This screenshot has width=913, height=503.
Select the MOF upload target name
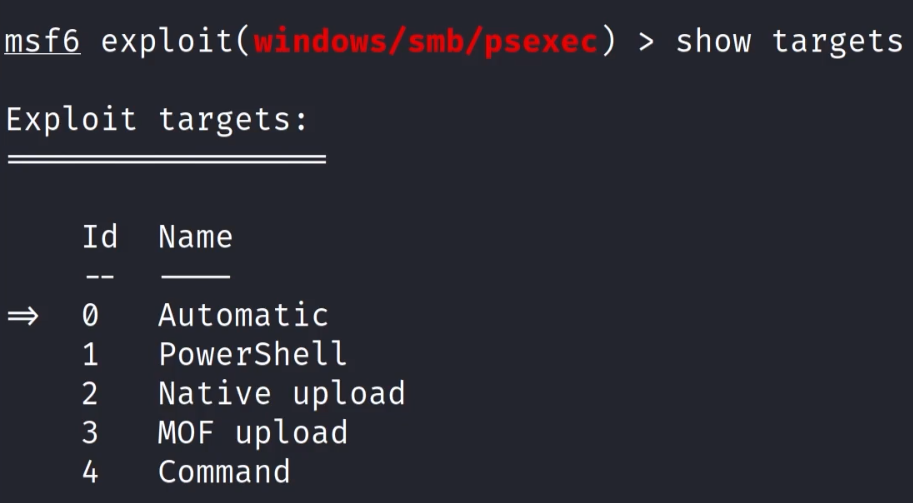click(x=252, y=432)
